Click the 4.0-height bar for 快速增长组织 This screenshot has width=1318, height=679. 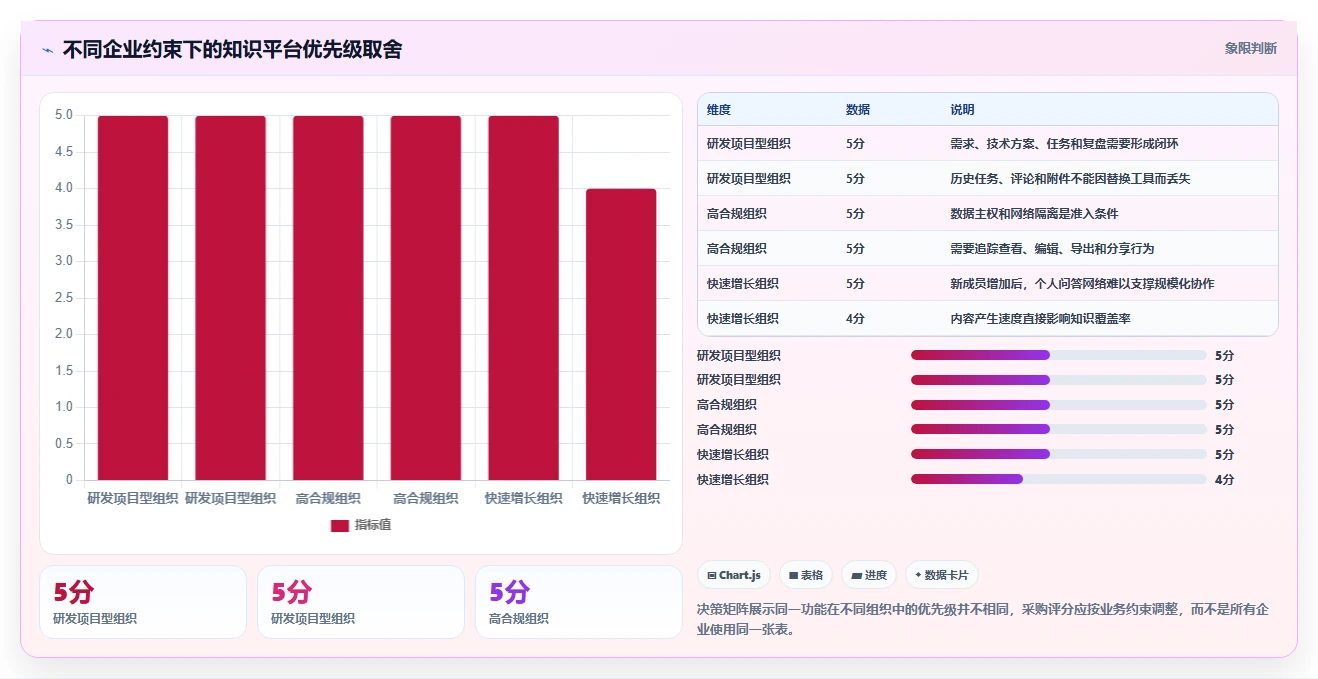(621, 334)
